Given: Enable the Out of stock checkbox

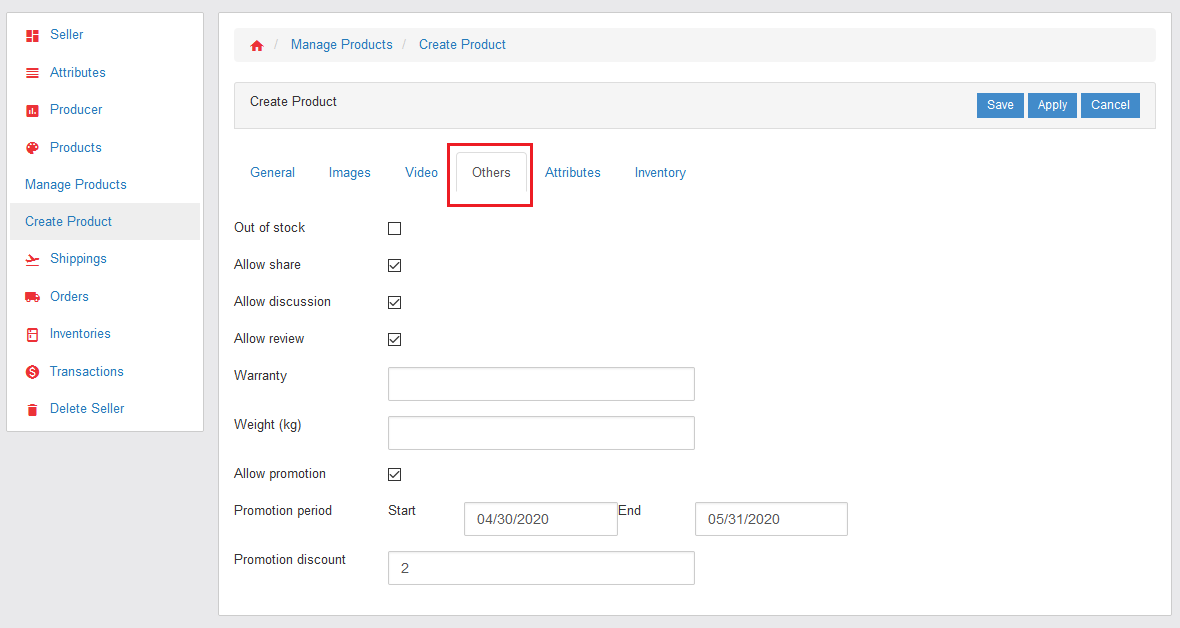Looking at the screenshot, I should coord(394,228).
